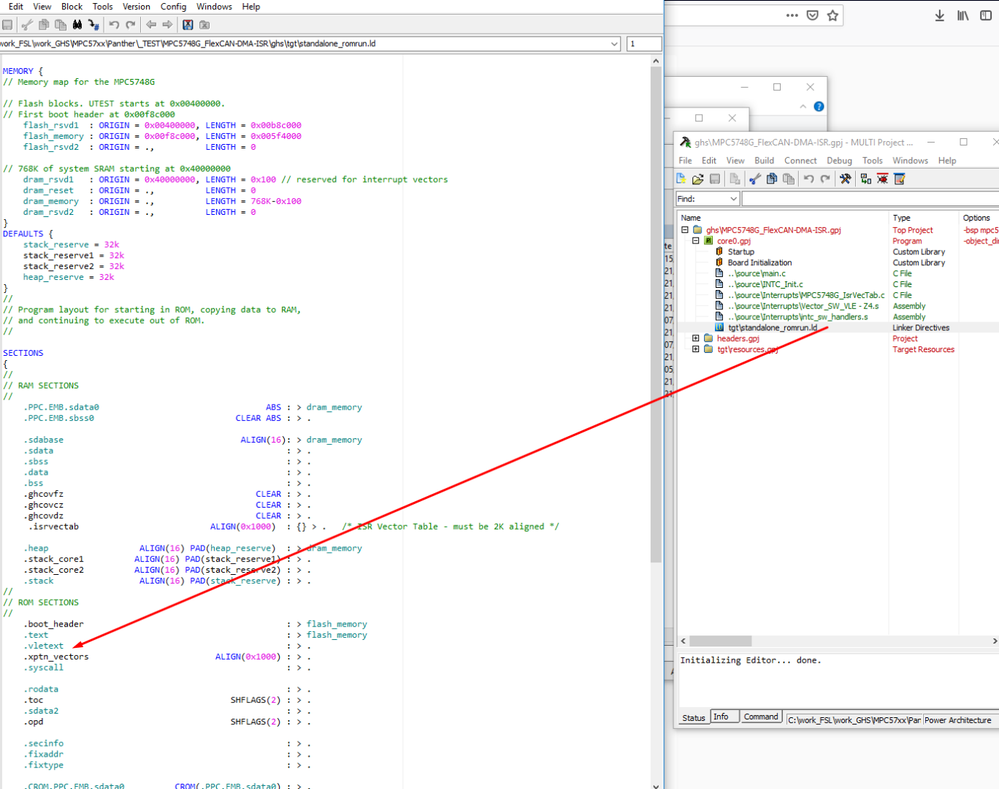The width and height of the screenshot is (999, 789).
Task: Click the Save icon in the MULTI Project toolbar
Action: click(715, 179)
